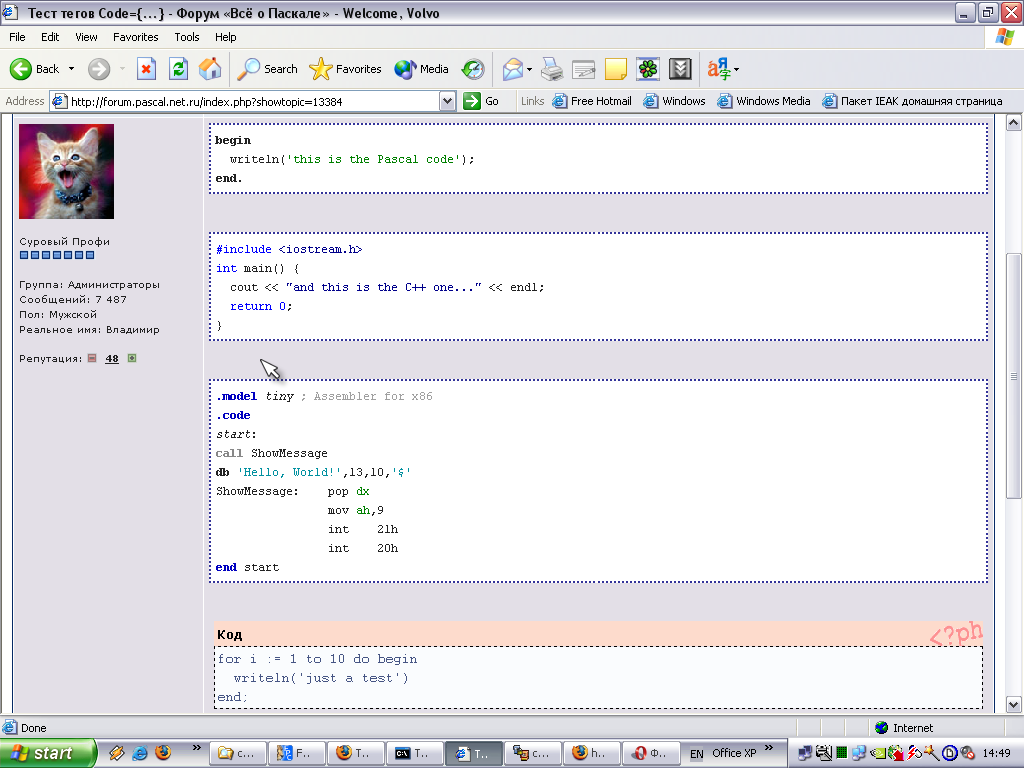1024x768 pixels.
Task: Open the Favorites menu in menu bar
Action: [x=135, y=37]
